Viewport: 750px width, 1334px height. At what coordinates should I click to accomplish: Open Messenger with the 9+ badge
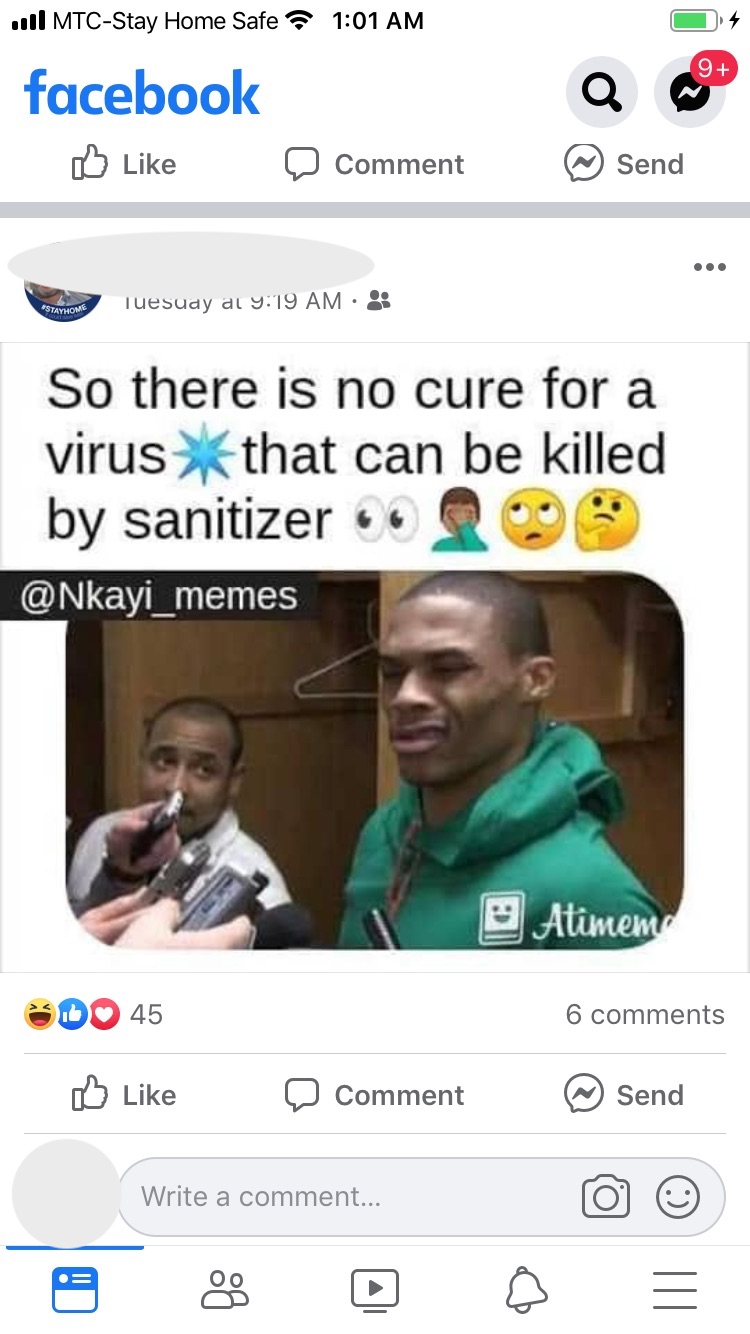click(x=690, y=93)
